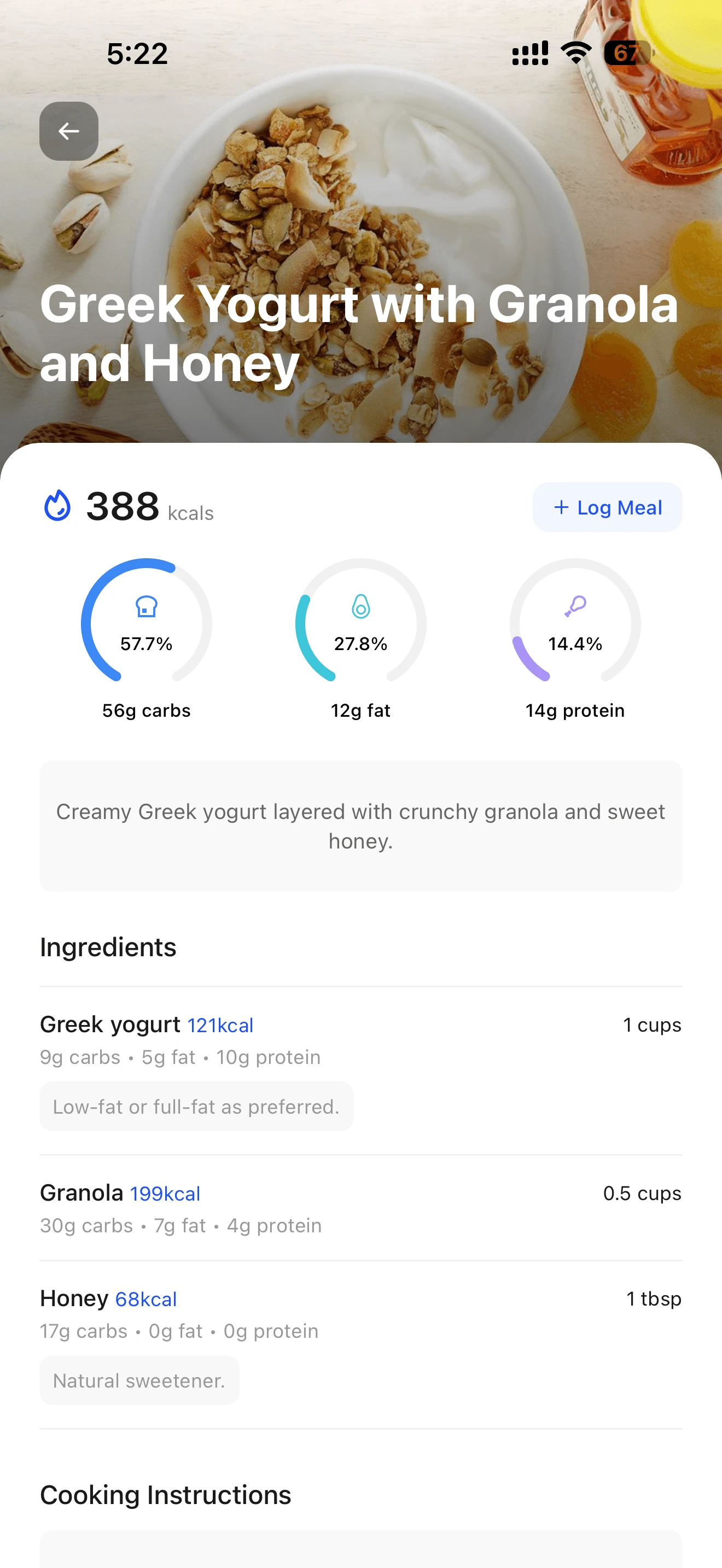The height and width of the screenshot is (1568, 722).
Task: Tap the Natural sweetener note
Action: [x=139, y=1380]
